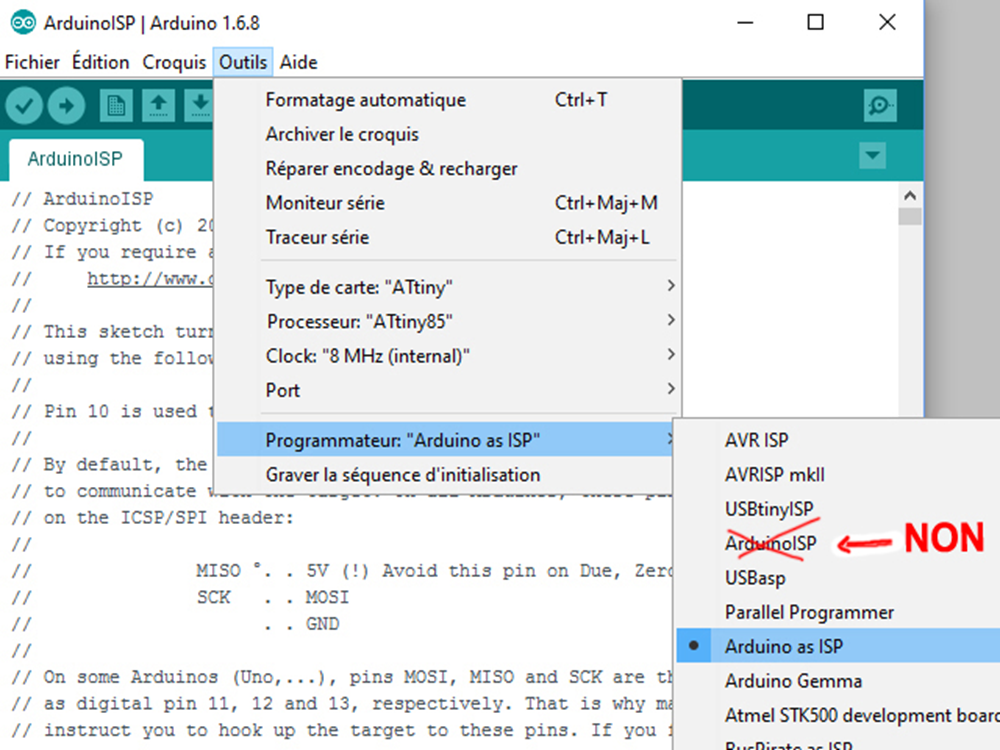This screenshot has width=1000, height=750.
Task: Click the comment line '// On some Arduinos (Uno,...)'
Action: click(x=341, y=677)
